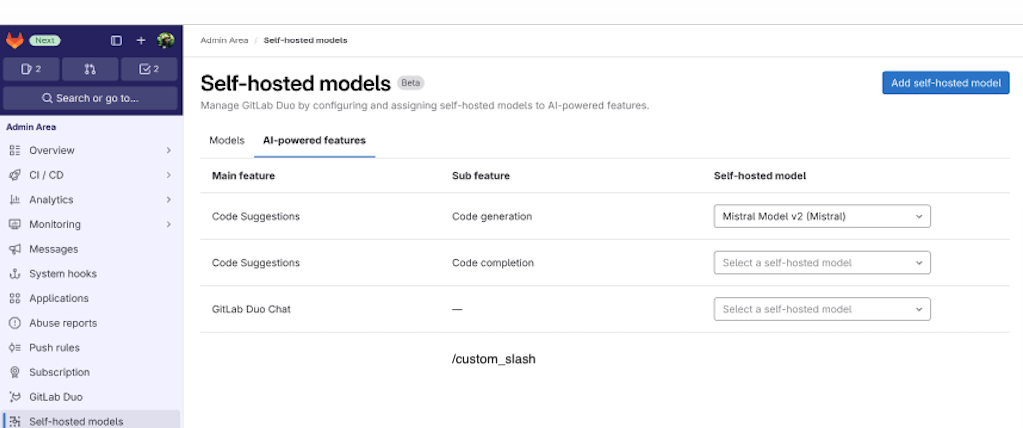The height and width of the screenshot is (428, 1023).
Task: Click Admin Area breadcrumb link
Action: click(223, 40)
